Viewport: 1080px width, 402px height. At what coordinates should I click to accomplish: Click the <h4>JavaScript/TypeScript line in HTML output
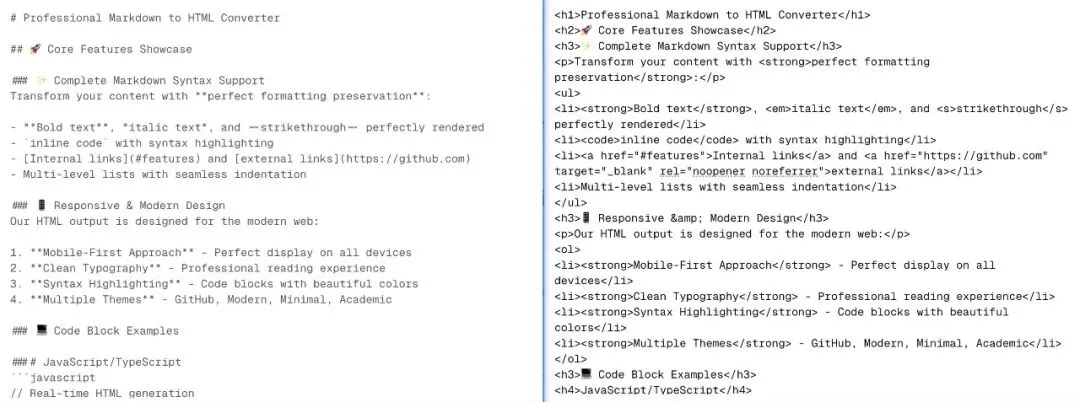653,390
